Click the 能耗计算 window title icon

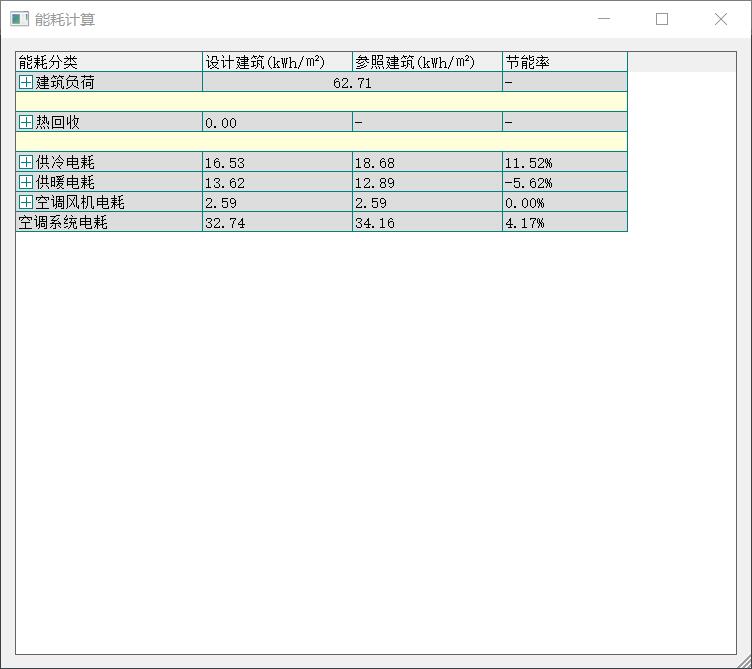19,19
